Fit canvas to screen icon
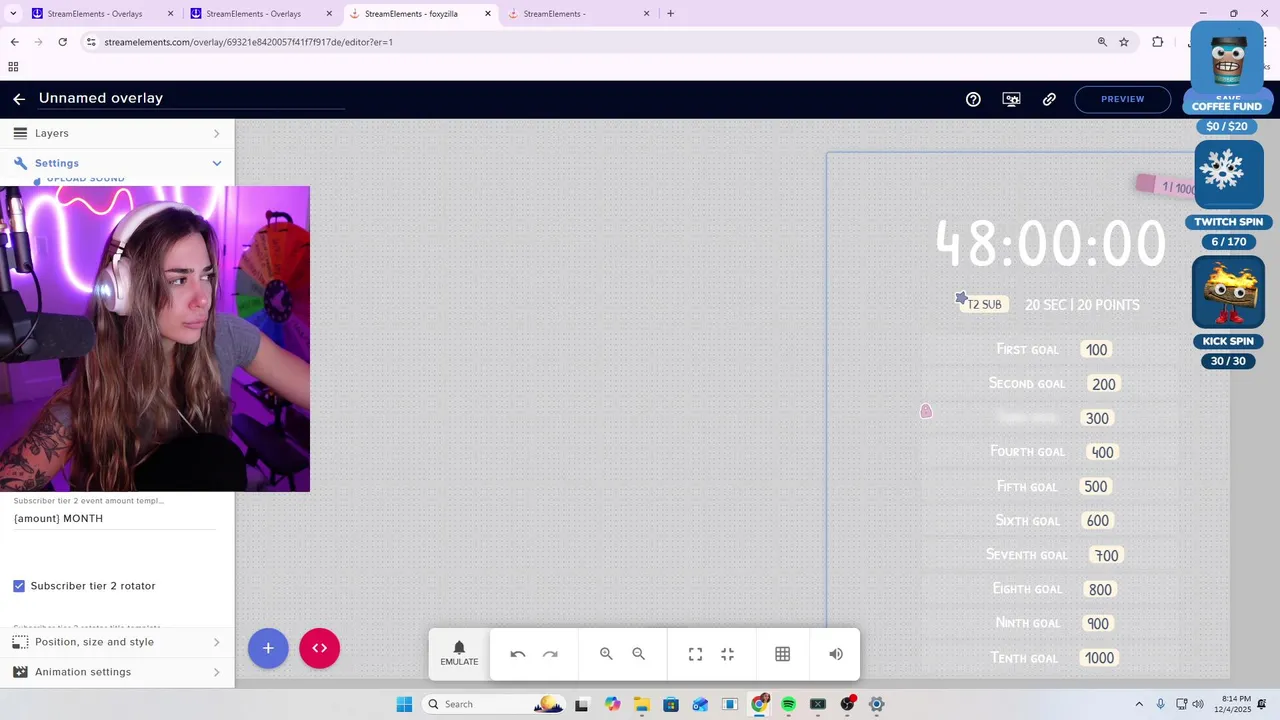 (x=695, y=654)
